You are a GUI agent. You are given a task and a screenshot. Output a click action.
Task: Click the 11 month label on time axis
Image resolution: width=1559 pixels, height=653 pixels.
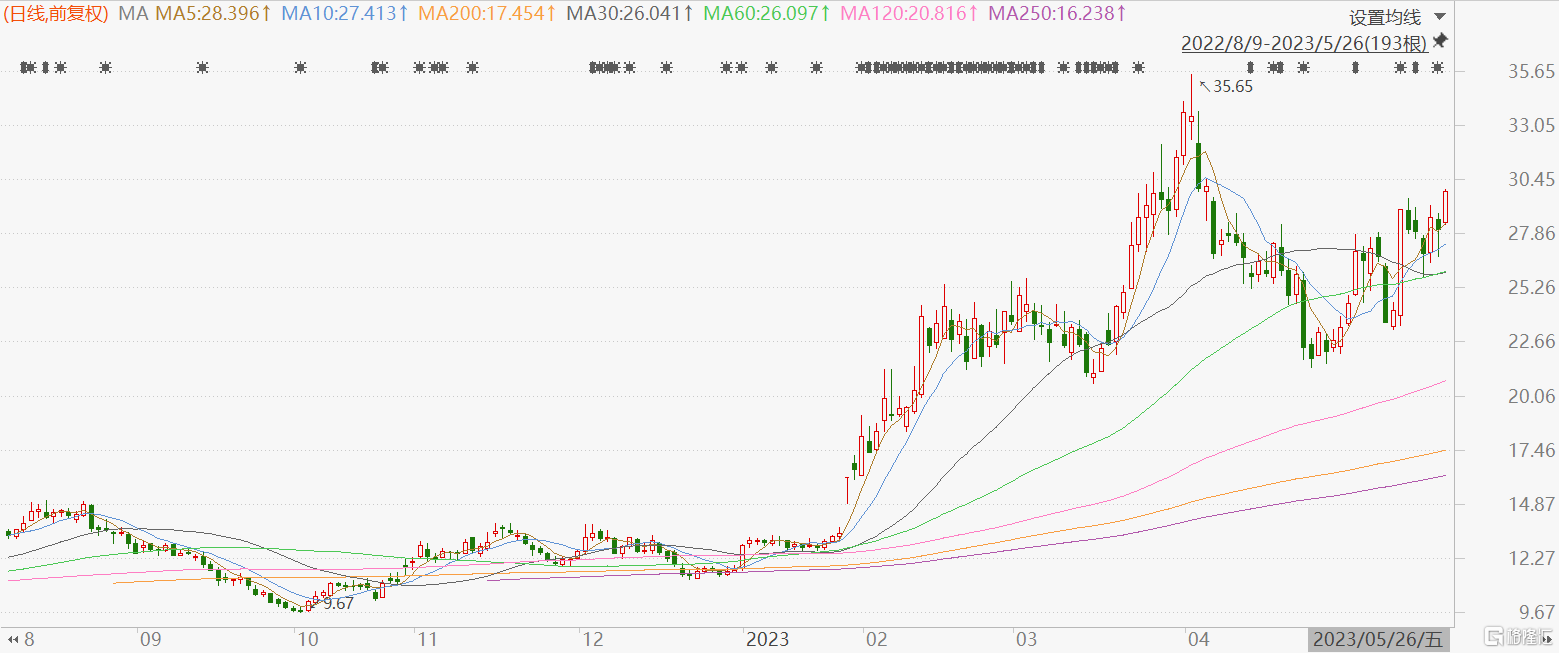(x=426, y=639)
